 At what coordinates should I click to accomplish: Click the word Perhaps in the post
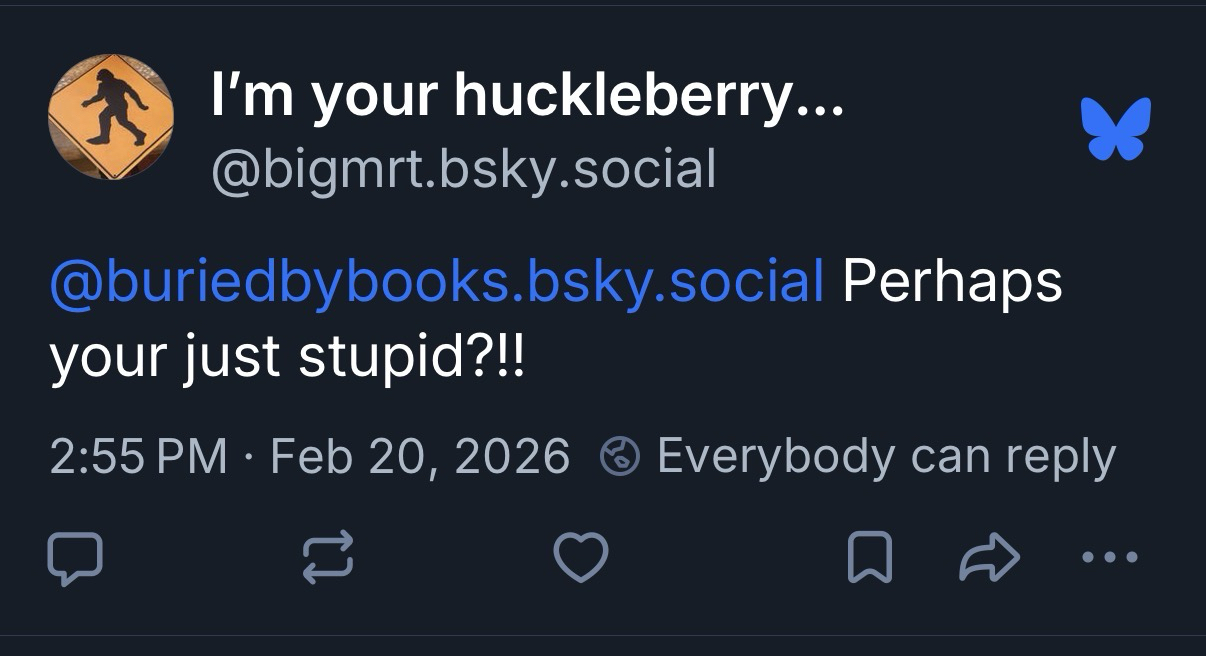click(x=951, y=282)
